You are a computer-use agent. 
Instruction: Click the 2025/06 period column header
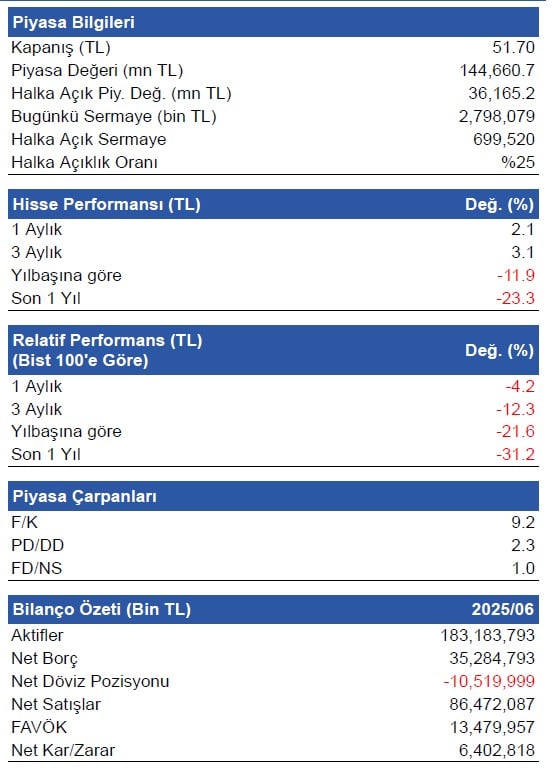point(502,609)
